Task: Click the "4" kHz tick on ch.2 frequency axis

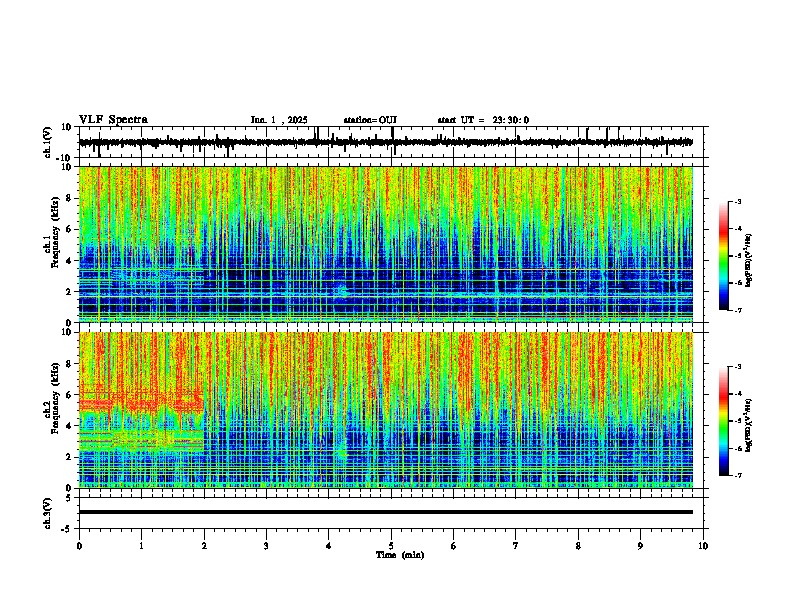Action: tap(71, 426)
